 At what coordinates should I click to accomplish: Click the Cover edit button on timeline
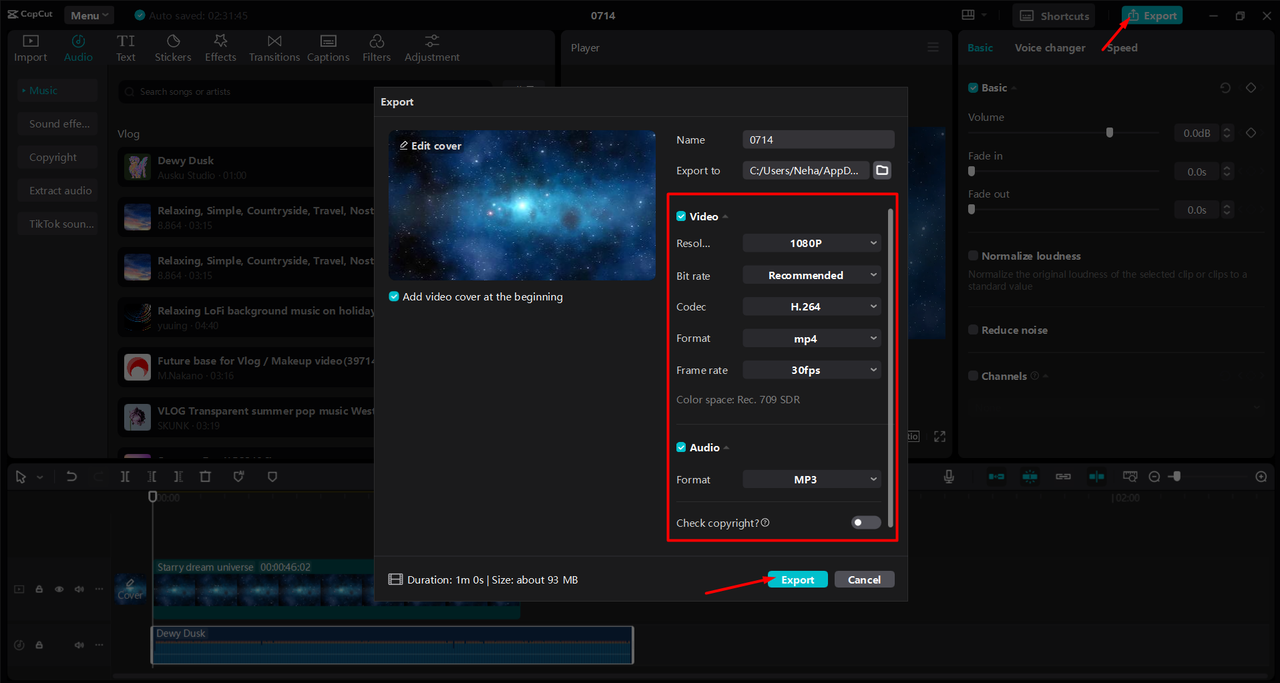131,589
